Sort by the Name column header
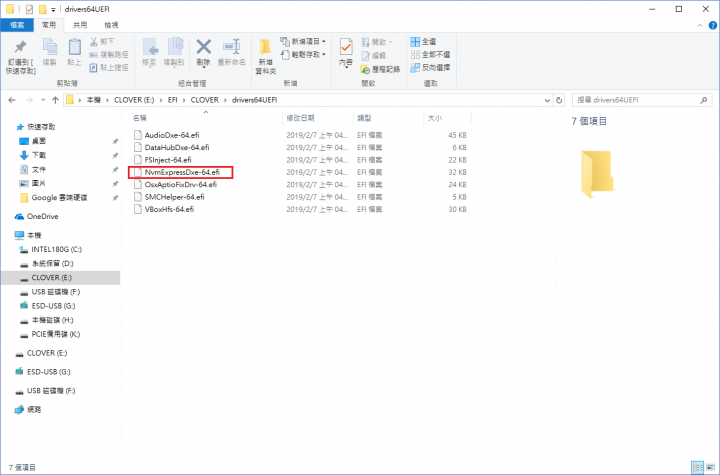 click(x=140, y=118)
